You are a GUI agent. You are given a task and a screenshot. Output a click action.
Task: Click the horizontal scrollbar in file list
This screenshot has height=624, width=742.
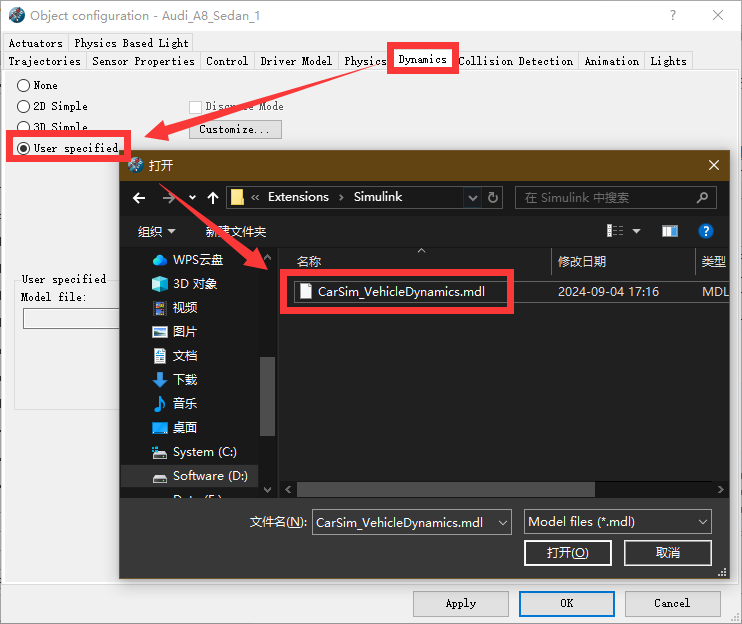point(445,489)
